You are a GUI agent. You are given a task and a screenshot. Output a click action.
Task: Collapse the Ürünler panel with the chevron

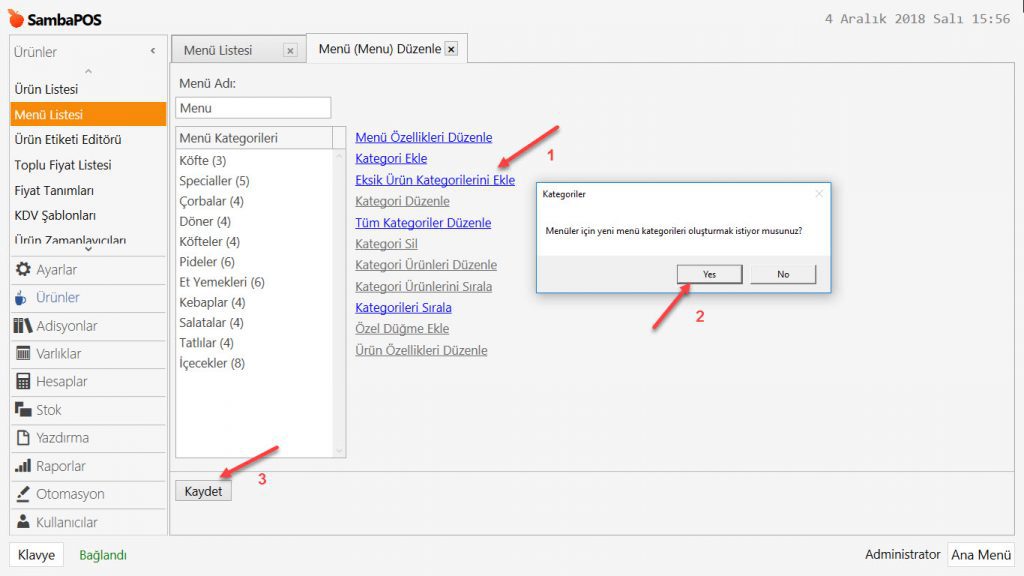tap(153, 51)
